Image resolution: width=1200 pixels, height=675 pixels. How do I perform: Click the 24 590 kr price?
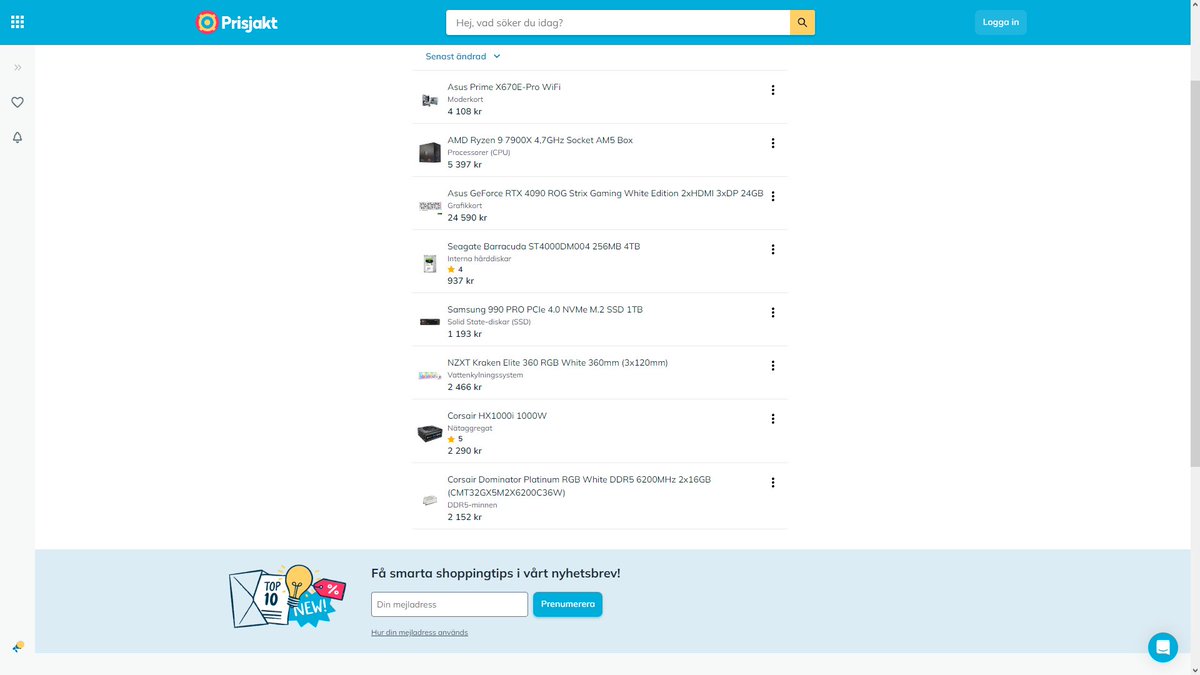click(x=467, y=218)
